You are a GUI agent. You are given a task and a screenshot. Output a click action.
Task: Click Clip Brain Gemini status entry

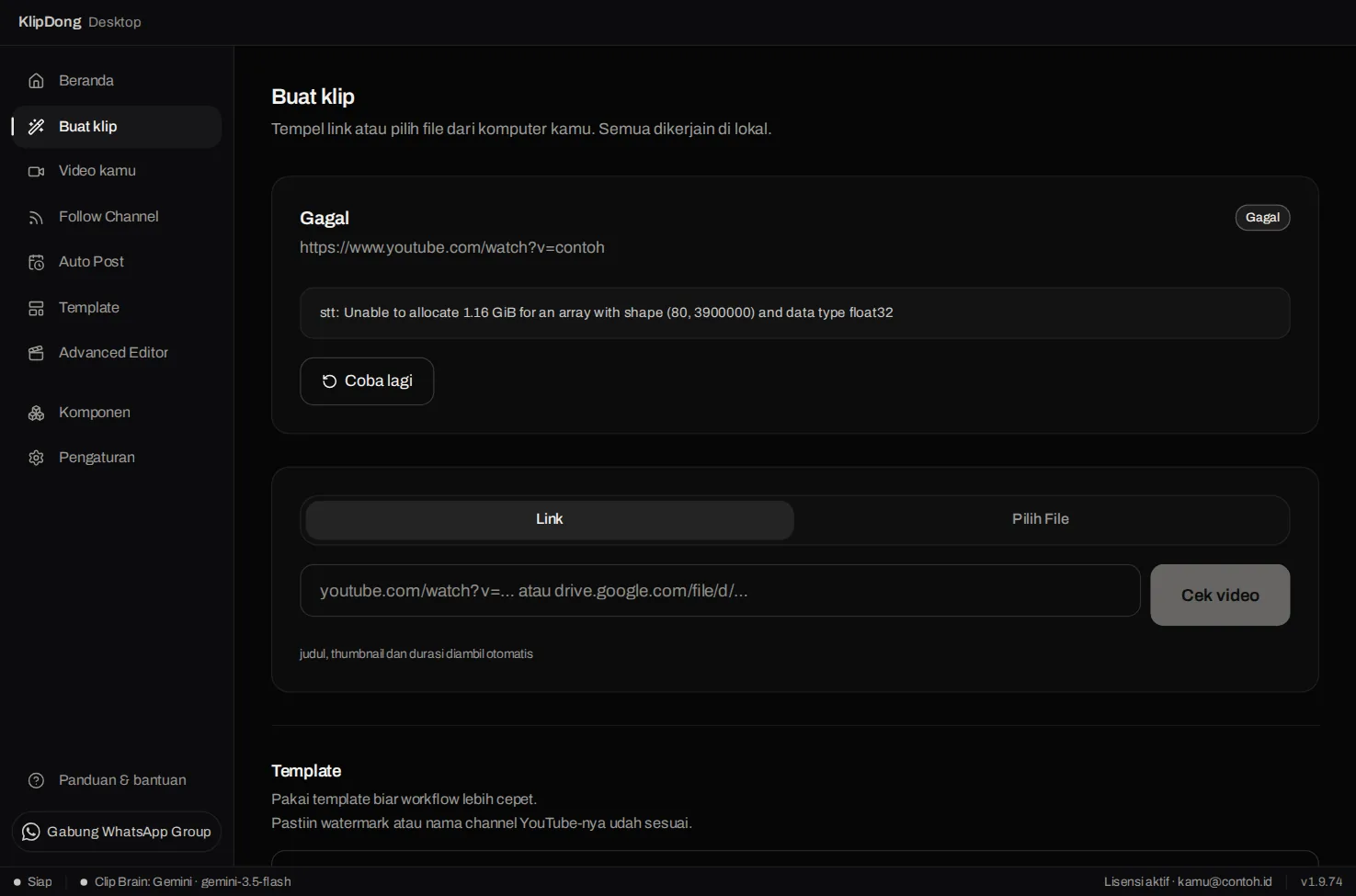pyautogui.click(x=186, y=882)
